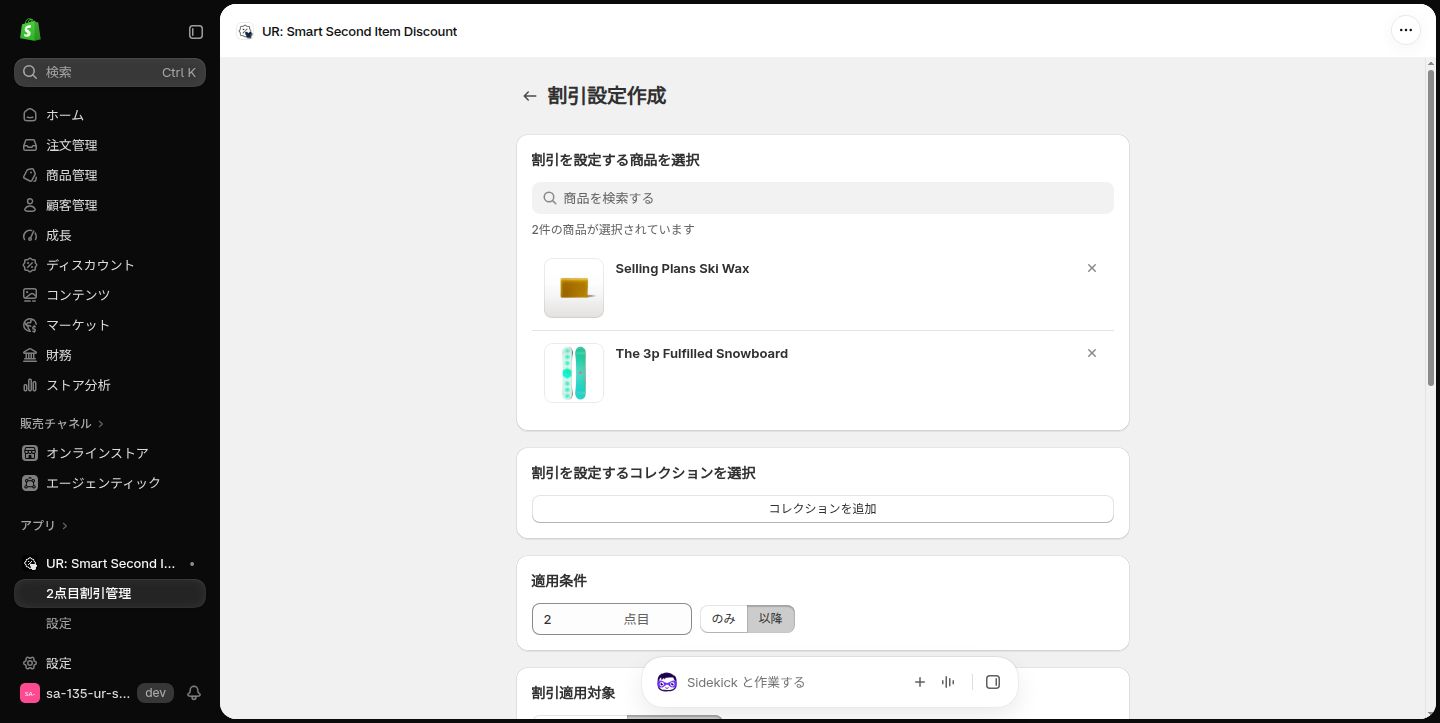Open 顧客管理 customers menu item
Image resolution: width=1440 pixels, height=723 pixels.
(x=110, y=205)
